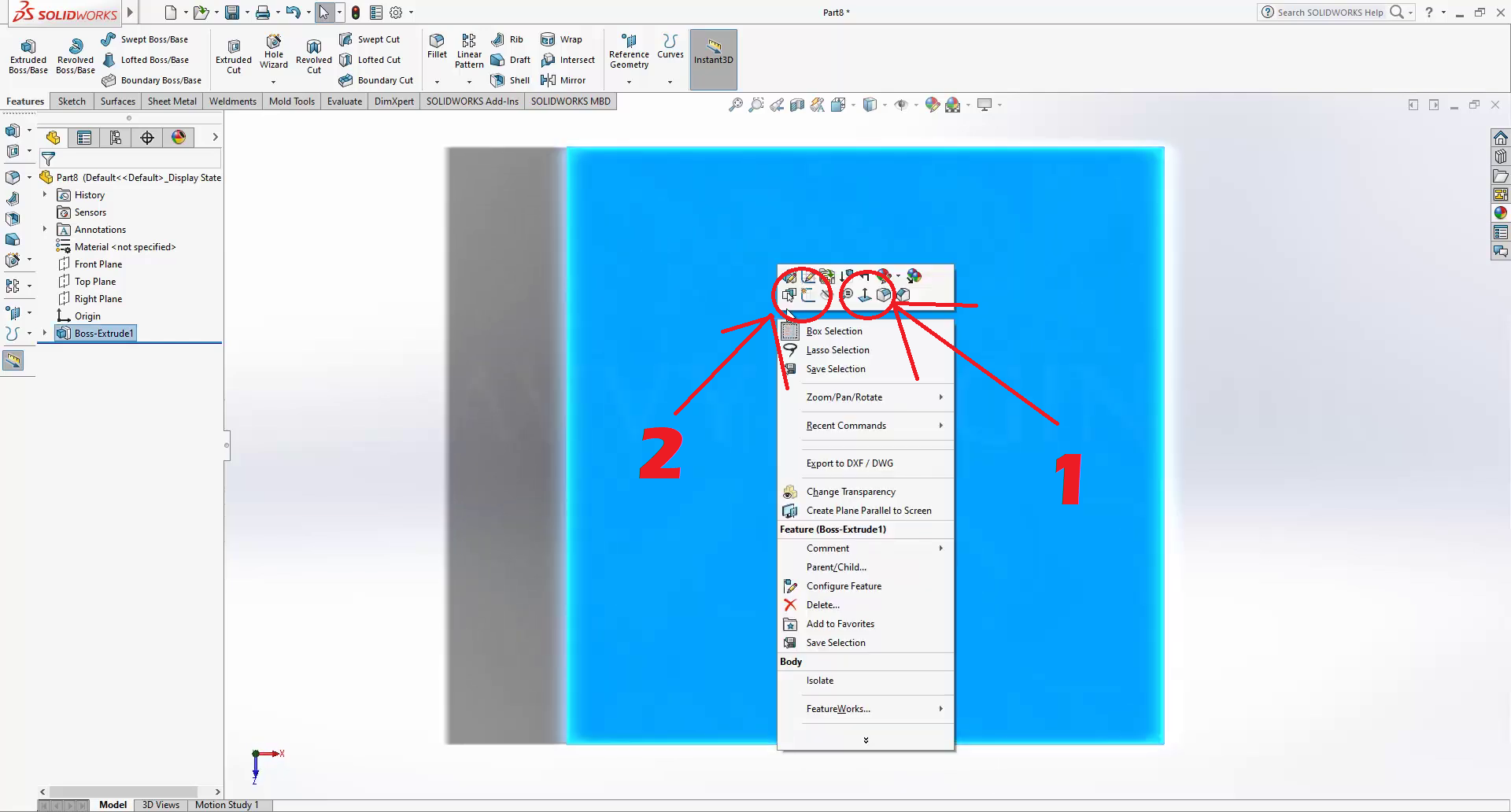Viewport: 1511px width, 812px height.
Task: Click Delete... in the context menu
Action: point(822,605)
